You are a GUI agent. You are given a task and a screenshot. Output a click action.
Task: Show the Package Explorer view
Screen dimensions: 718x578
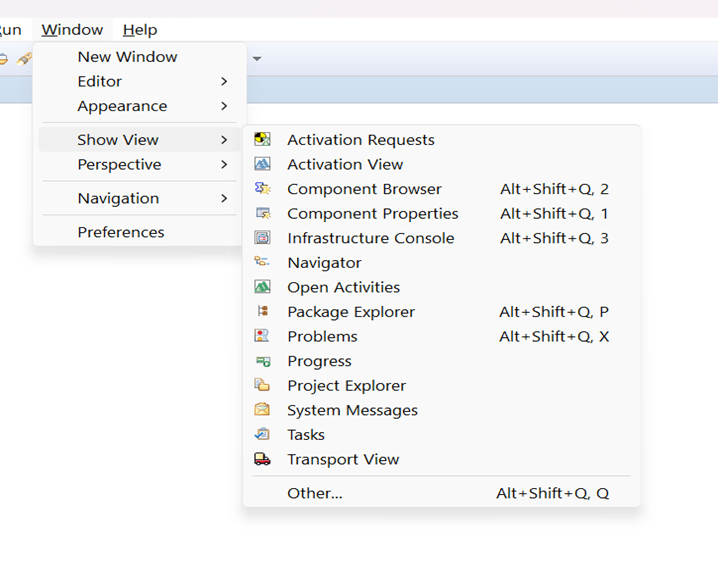coord(441,312)
